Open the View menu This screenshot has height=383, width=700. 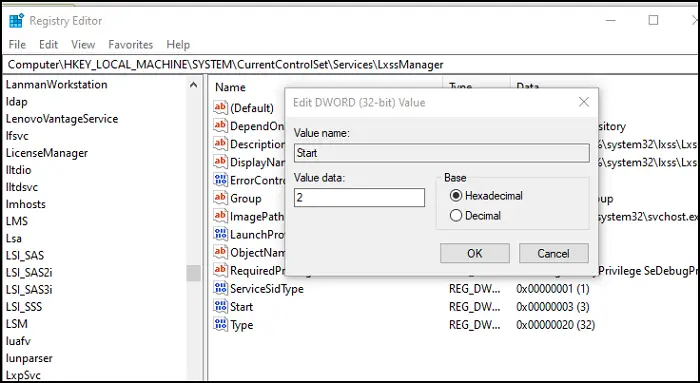click(x=83, y=45)
